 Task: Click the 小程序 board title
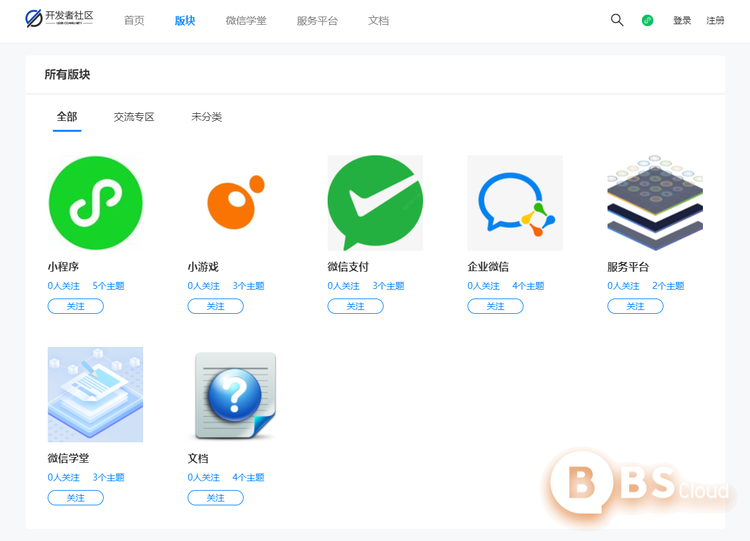pos(63,267)
